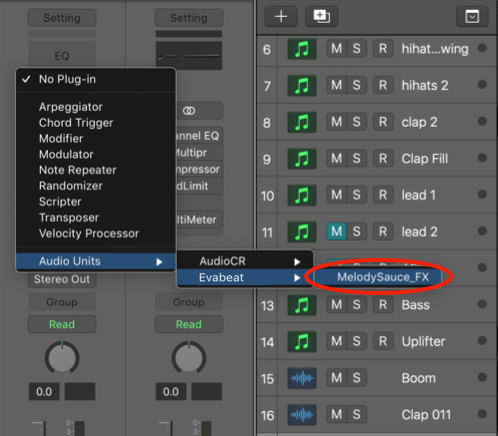Unmute the lead 2 track
The image size is (498, 436).
[x=336, y=231]
